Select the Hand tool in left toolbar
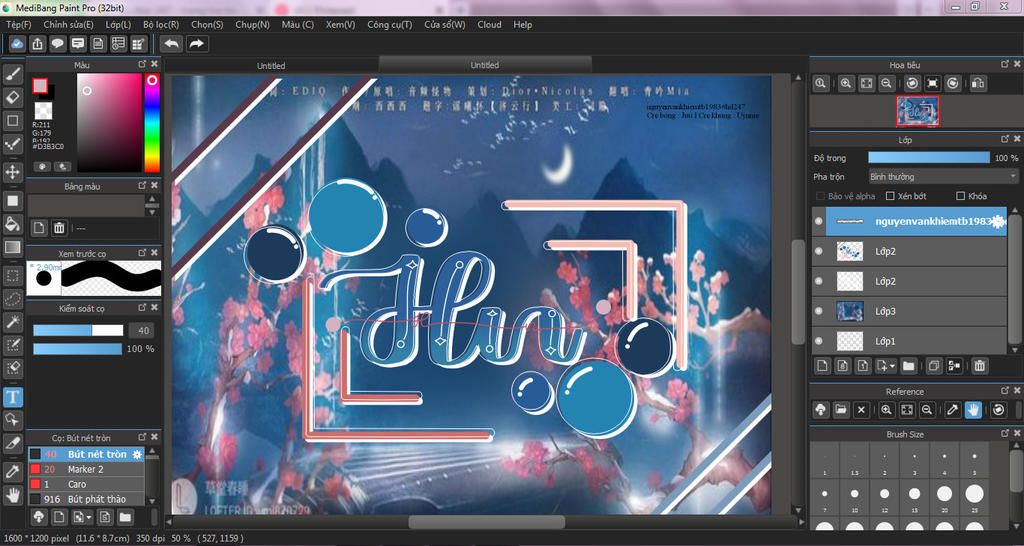Screen dimensions: 1024x546 pos(13,495)
